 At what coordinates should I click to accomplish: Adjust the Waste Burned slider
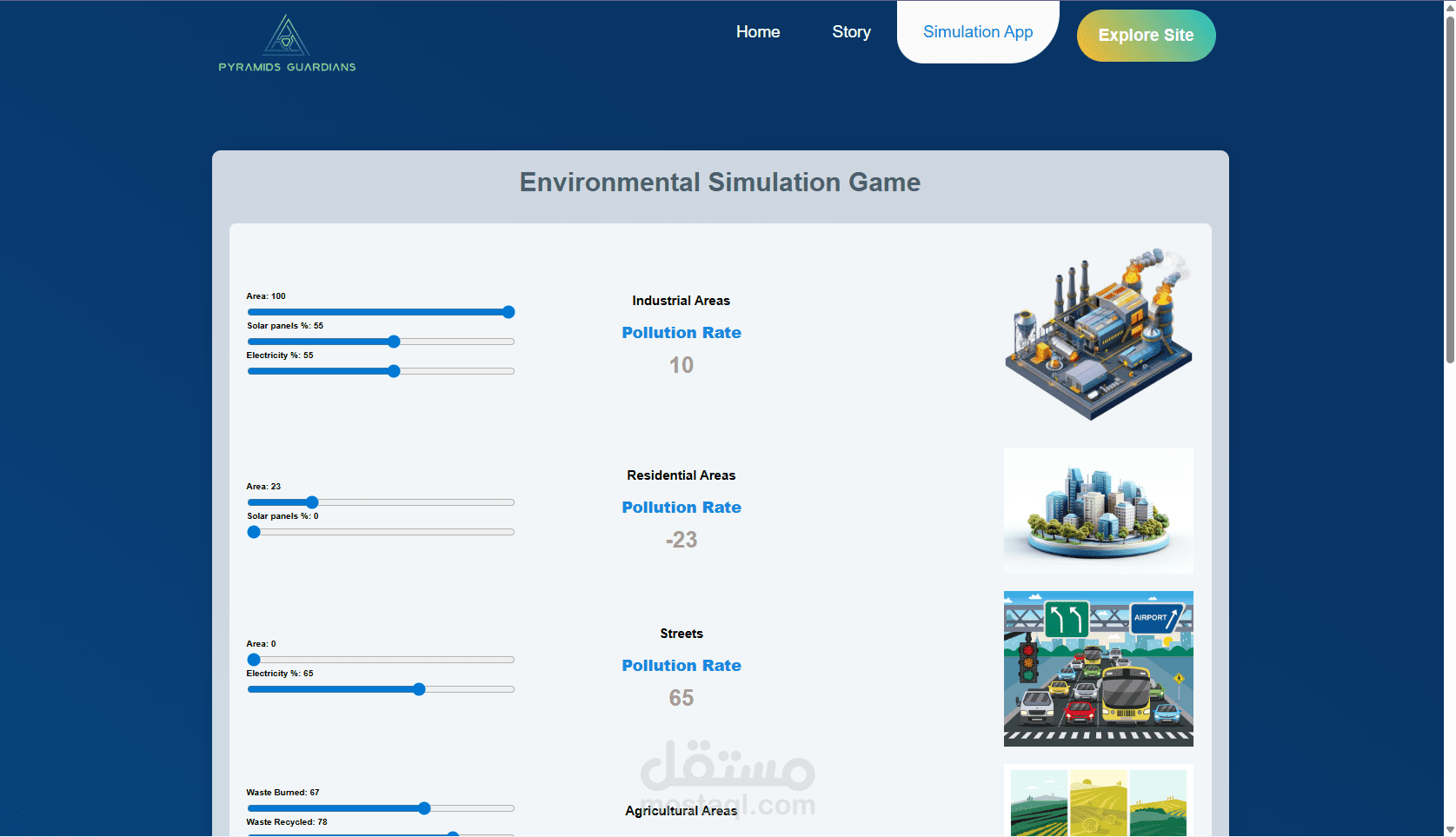tap(381, 808)
